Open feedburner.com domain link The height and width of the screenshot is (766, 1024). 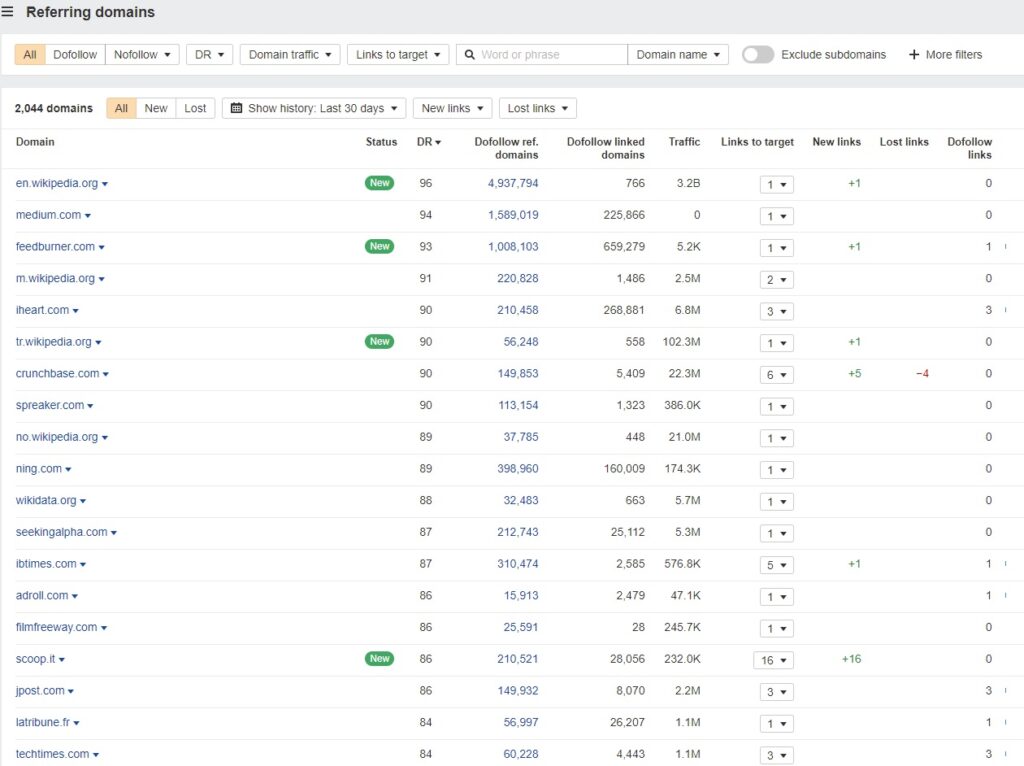coord(56,247)
